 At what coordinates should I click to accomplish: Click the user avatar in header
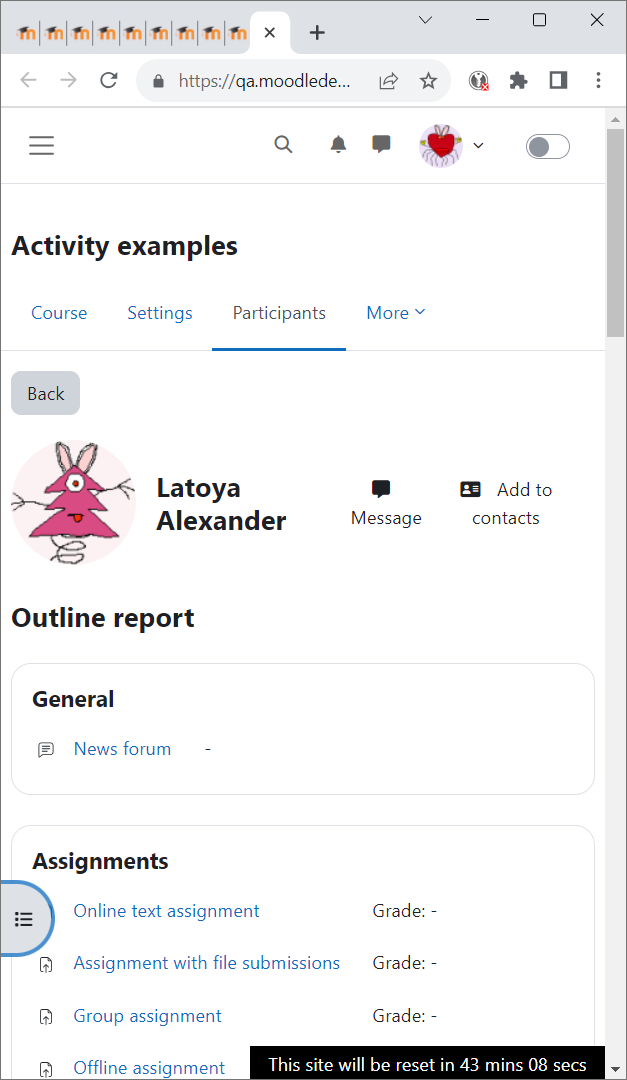pos(441,146)
